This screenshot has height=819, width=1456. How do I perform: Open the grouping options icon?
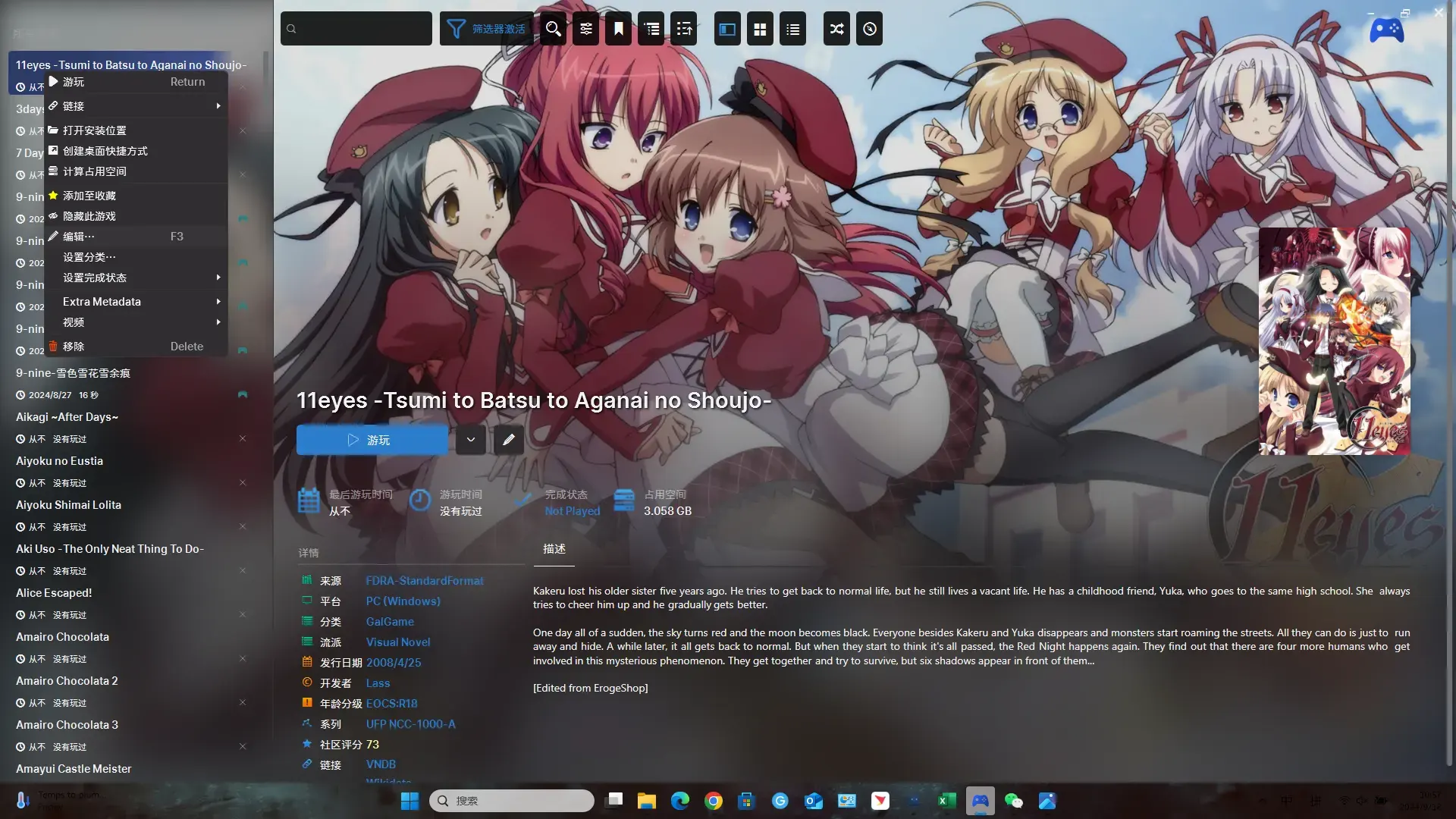(x=651, y=29)
